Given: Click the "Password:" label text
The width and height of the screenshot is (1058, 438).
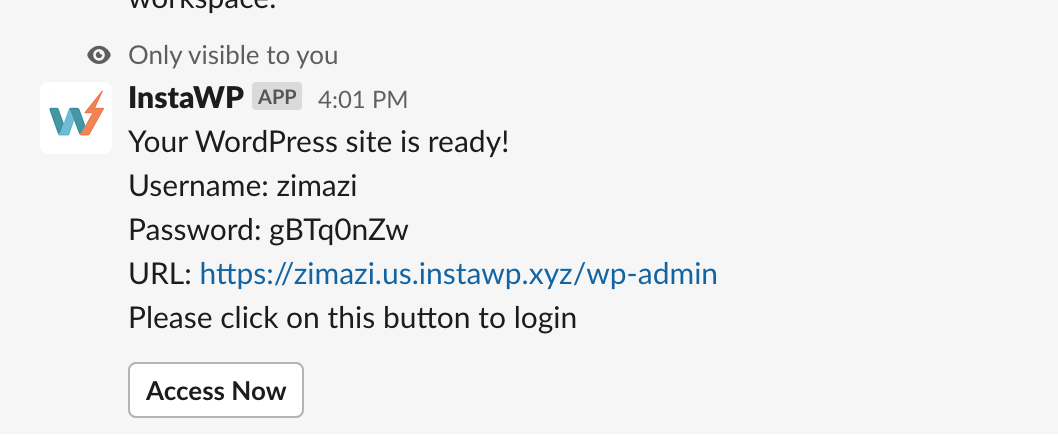Looking at the screenshot, I should 195,230.
